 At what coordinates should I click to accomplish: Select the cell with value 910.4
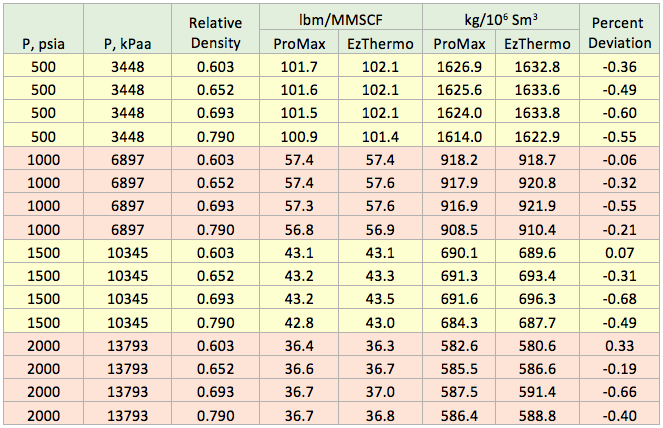pyautogui.click(x=537, y=228)
